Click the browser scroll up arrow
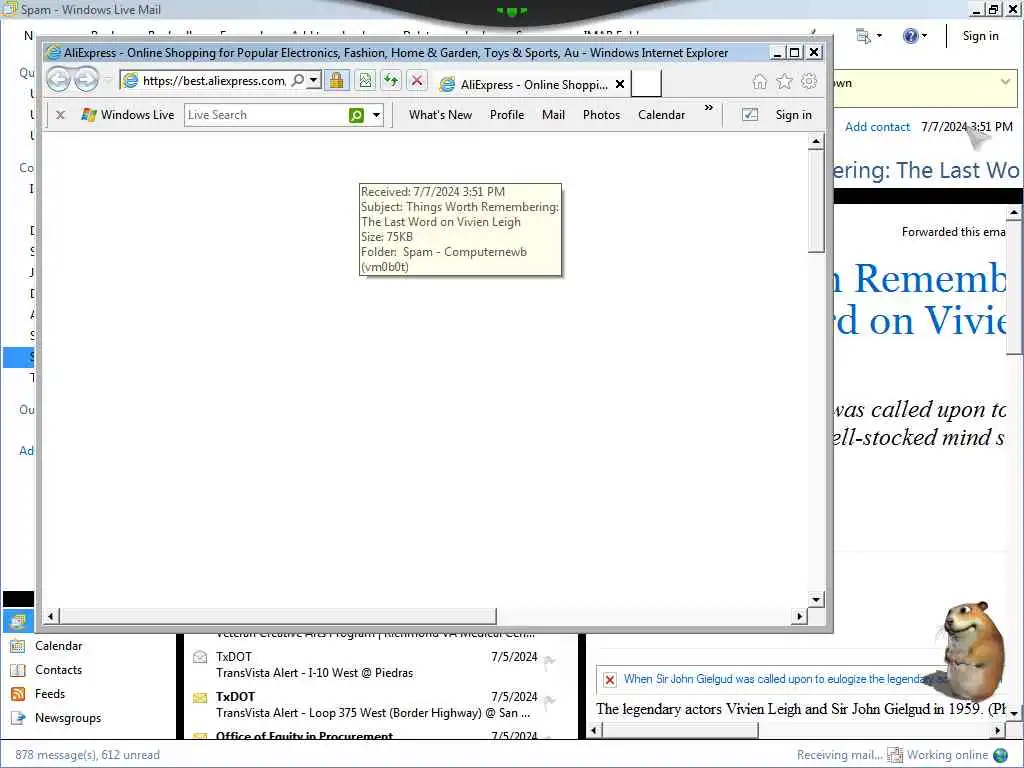1024x768 pixels. pos(816,142)
